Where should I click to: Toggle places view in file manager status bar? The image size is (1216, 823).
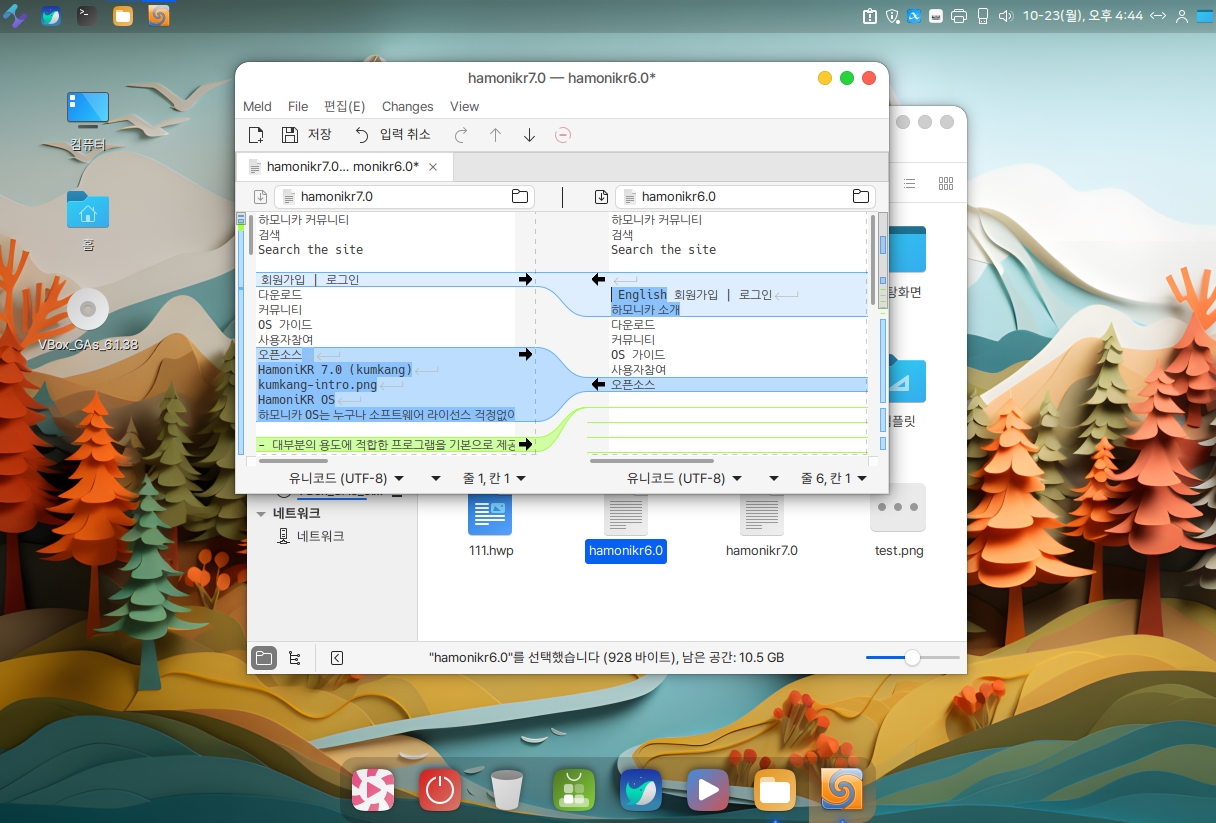tap(263, 658)
